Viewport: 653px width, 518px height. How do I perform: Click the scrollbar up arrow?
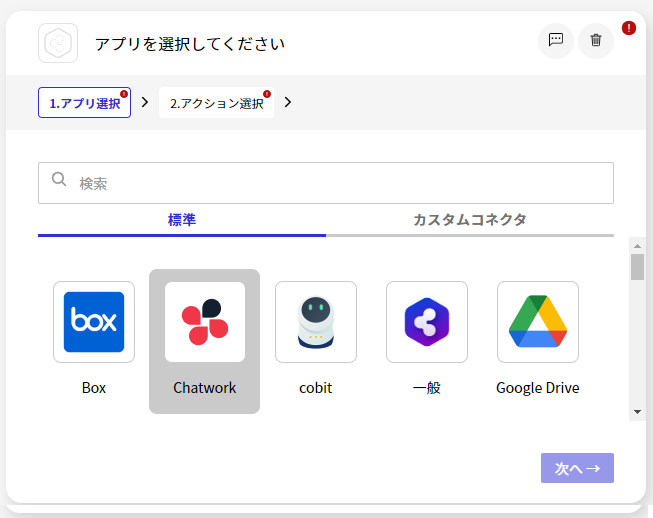pyautogui.click(x=637, y=246)
